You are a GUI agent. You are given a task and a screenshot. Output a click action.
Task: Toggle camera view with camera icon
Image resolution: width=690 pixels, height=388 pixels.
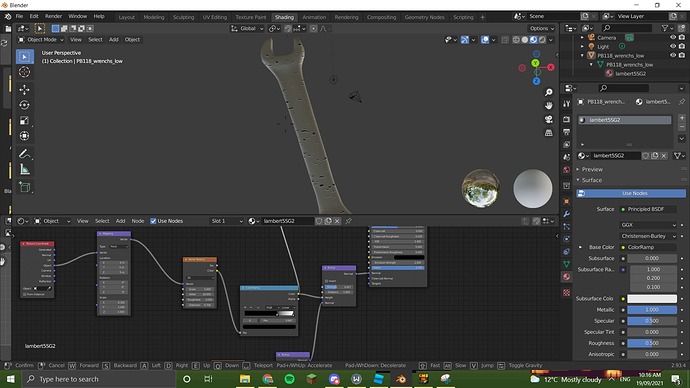point(548,119)
